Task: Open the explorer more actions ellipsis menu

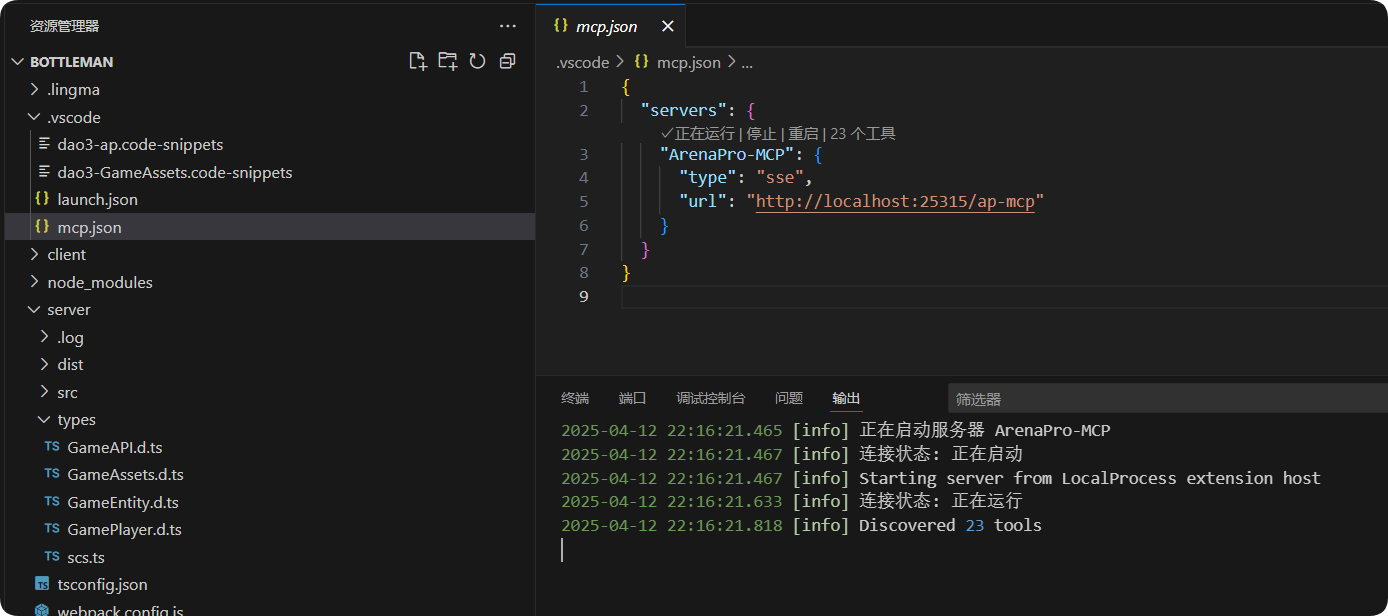Action: 508,26
